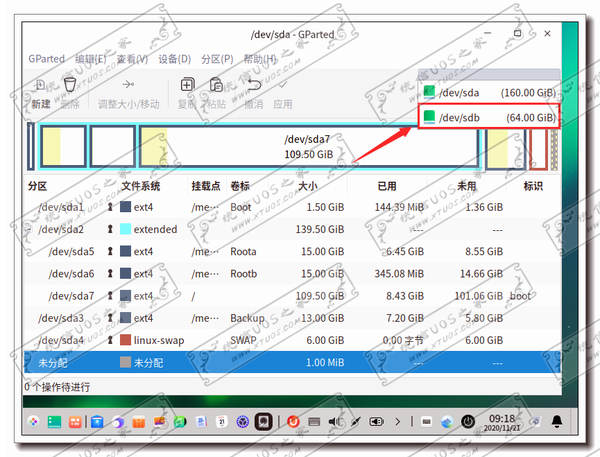Click the Copy partition (复制) toolbar icon
Screen dimensions: 600x457
[x=187, y=86]
